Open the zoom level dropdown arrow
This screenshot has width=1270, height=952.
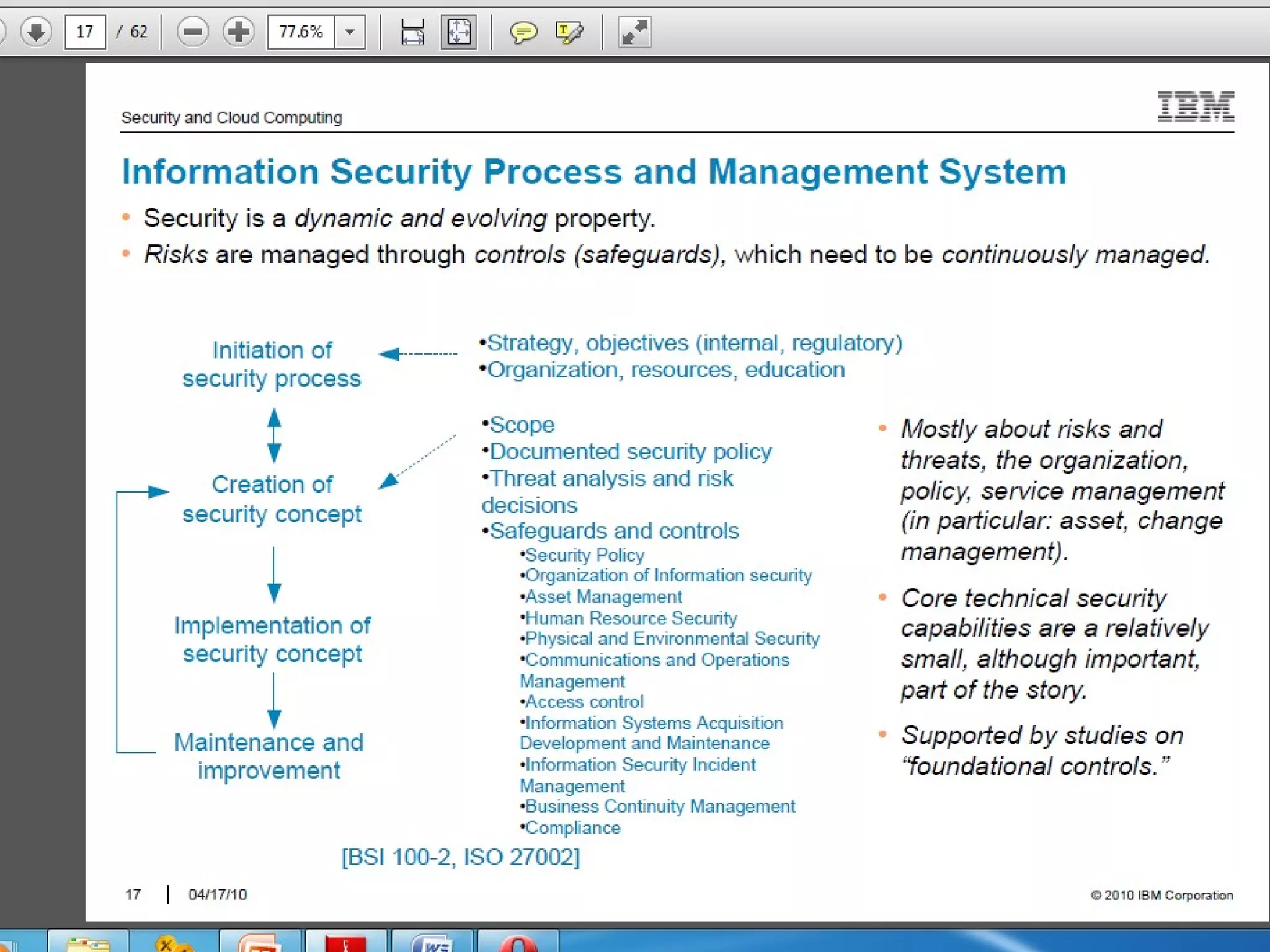350,32
